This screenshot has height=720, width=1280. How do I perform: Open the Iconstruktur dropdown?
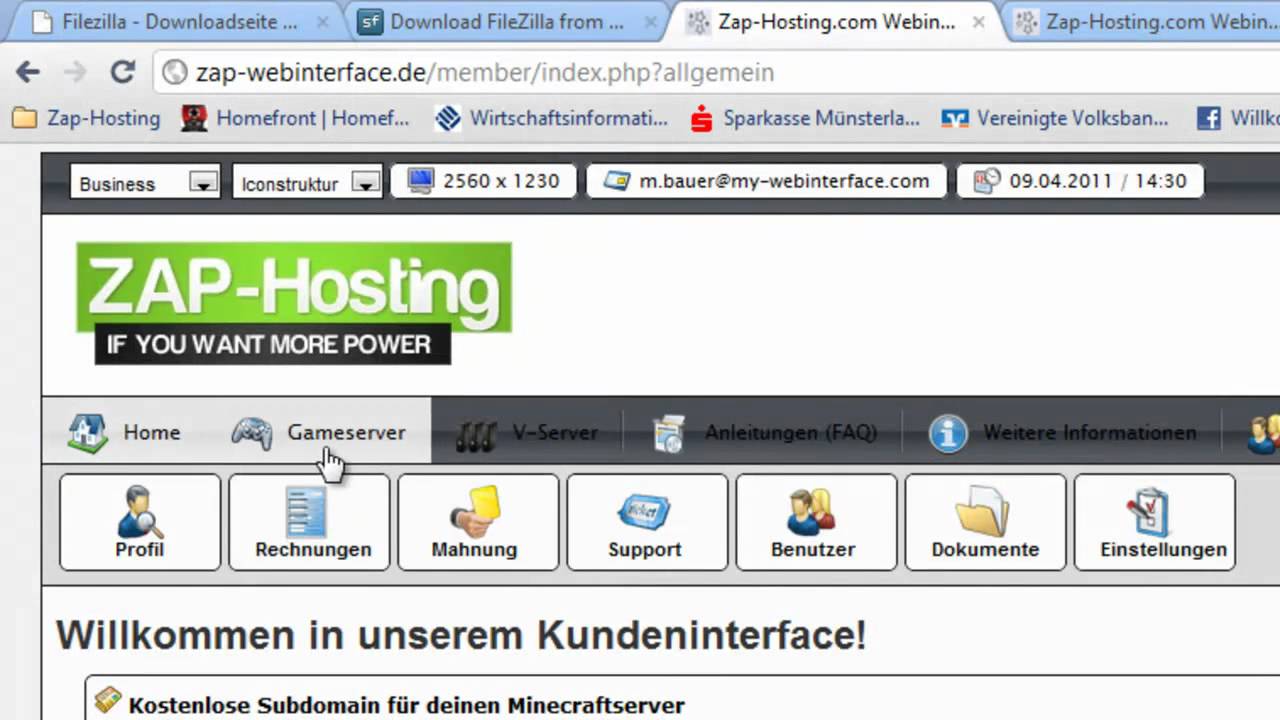308,183
